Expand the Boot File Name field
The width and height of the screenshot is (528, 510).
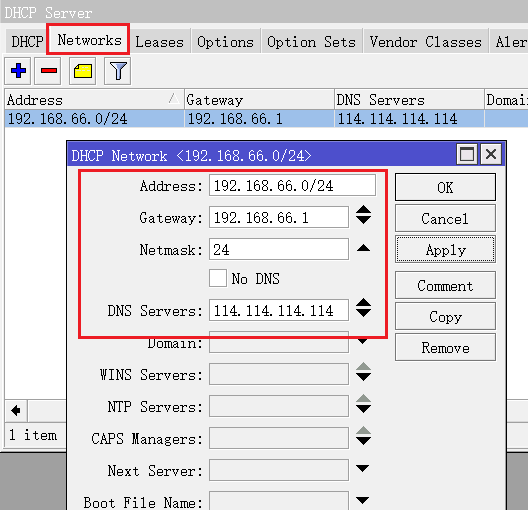pos(362,500)
